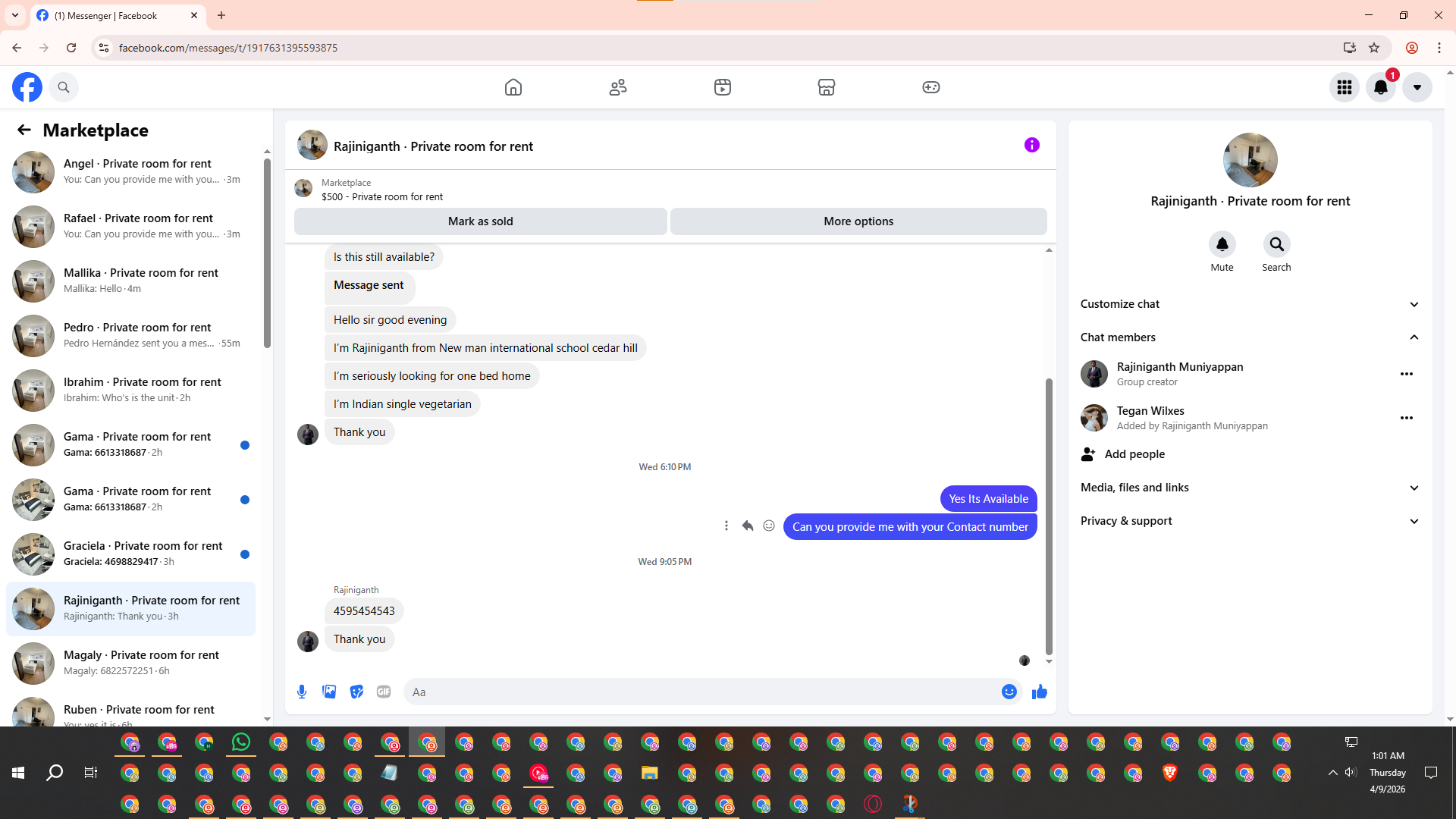1456x819 pixels.
Task: Open the emoji picker in message box
Action: coord(1009,692)
